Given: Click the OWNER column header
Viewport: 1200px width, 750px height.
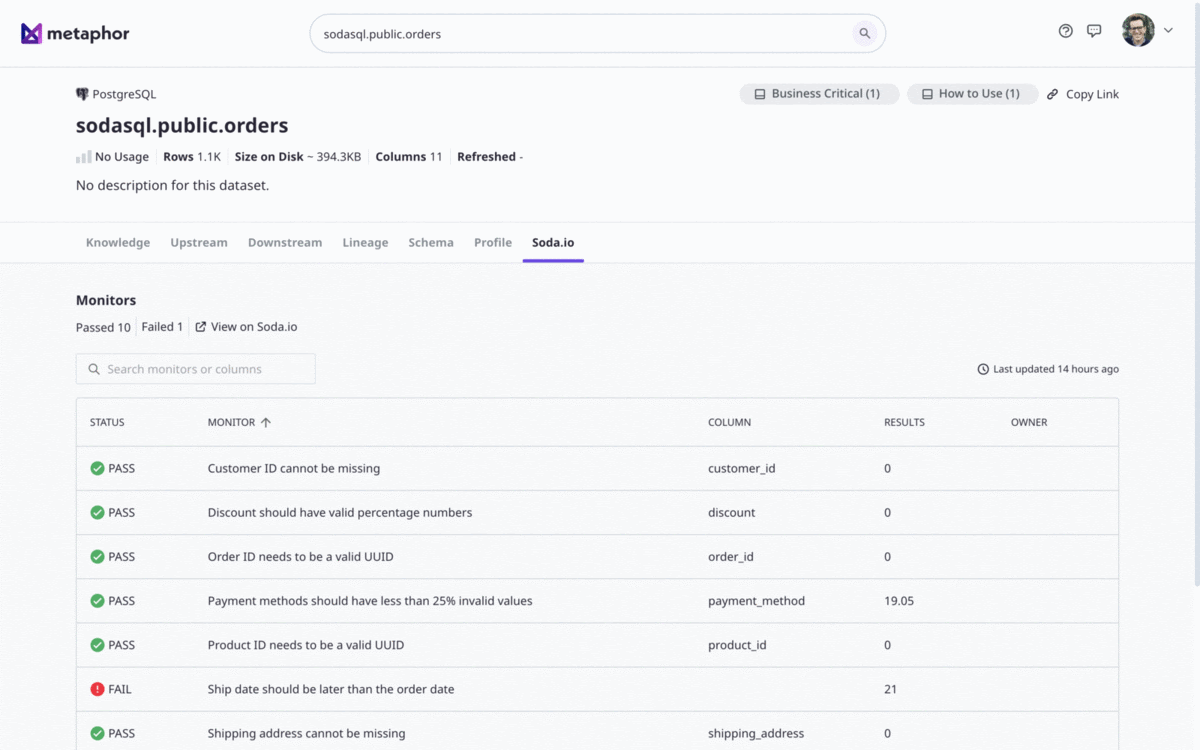Looking at the screenshot, I should point(1029,423).
